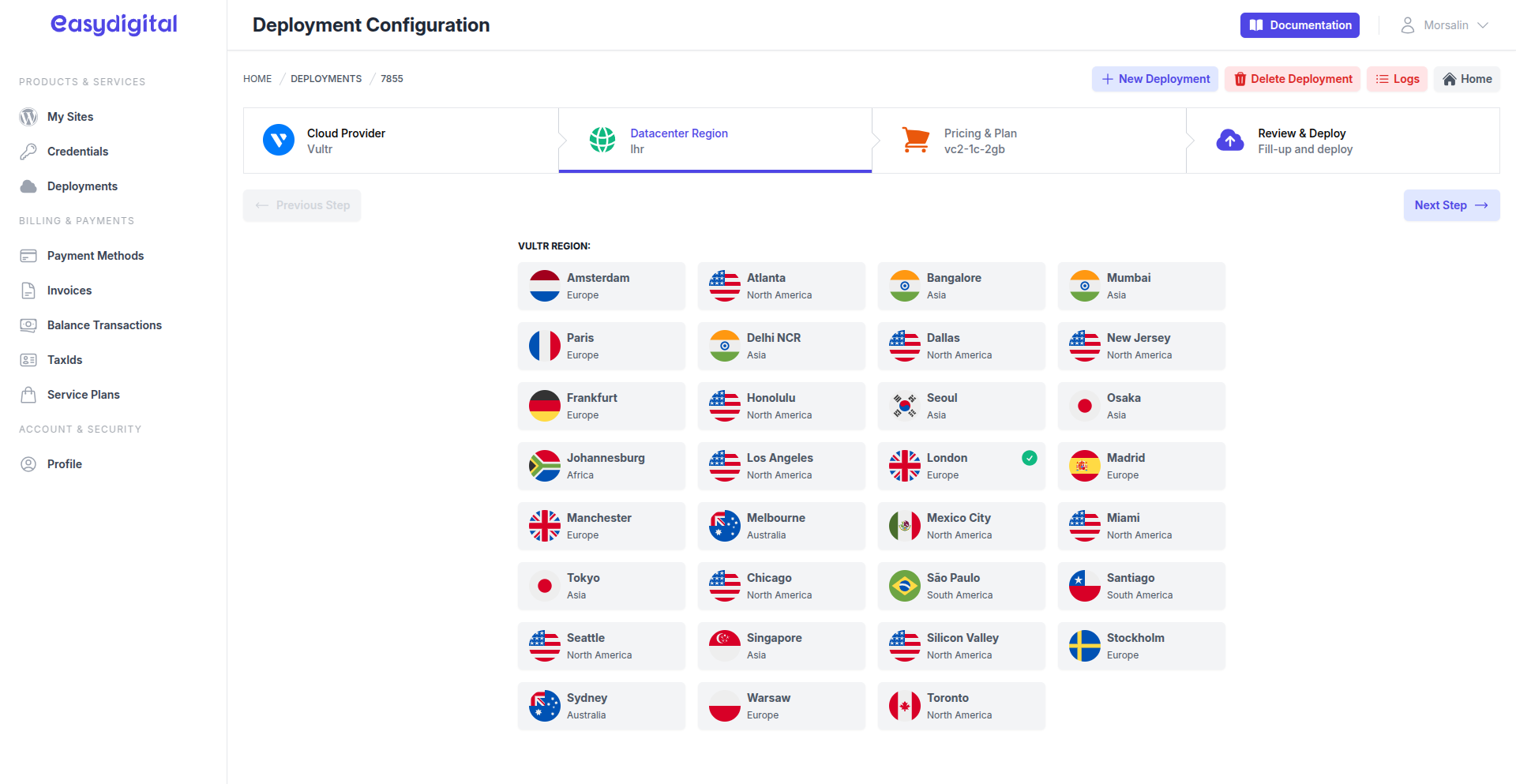Switch to the Cloud Provider step
Screen dimensions: 1516x784
[400, 140]
